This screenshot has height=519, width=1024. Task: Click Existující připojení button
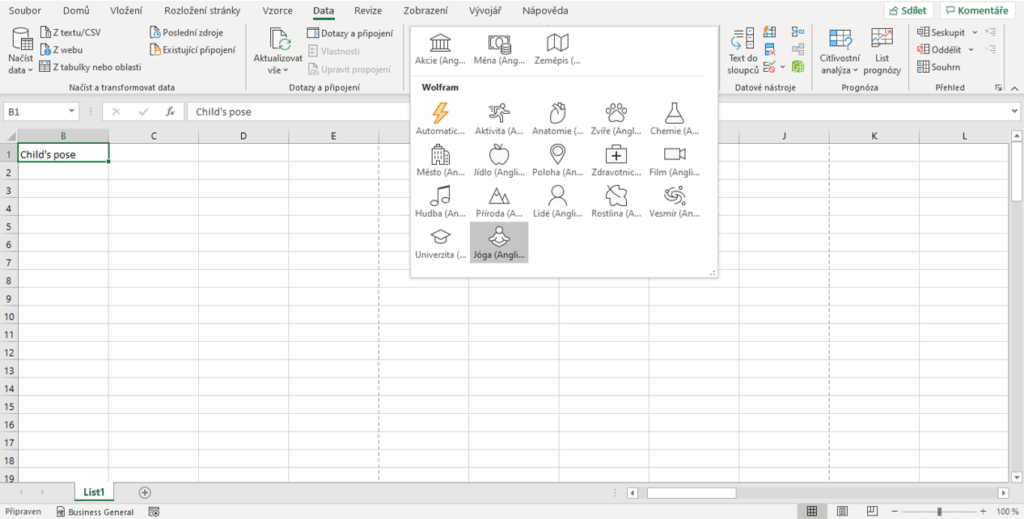[x=193, y=49]
